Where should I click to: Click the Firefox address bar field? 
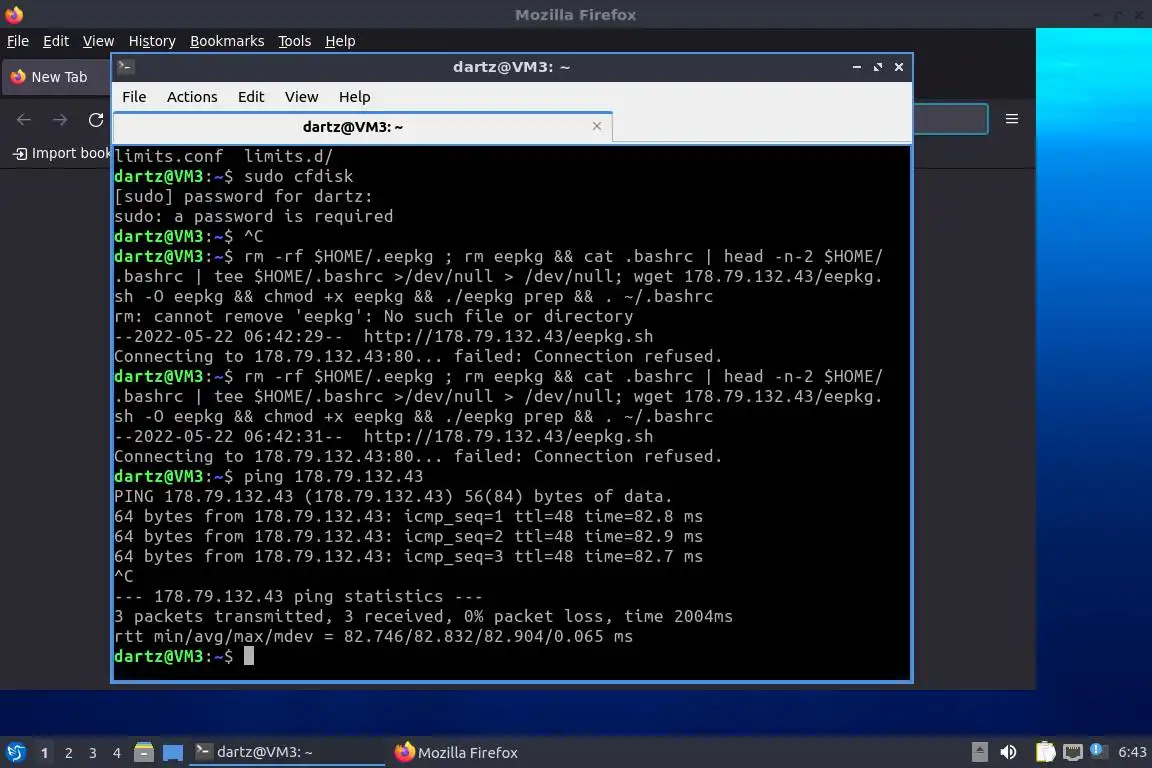pyautogui.click(x=950, y=119)
